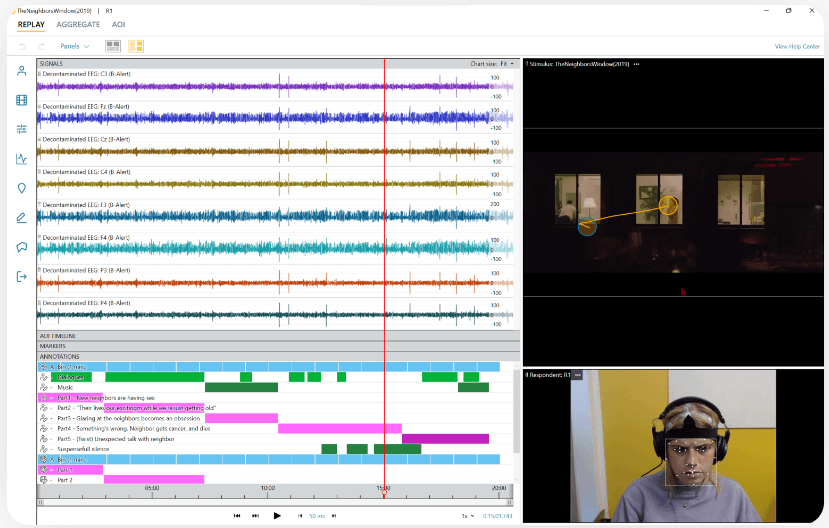Click the annotation icon beside Dialogues row
Image resolution: width=829 pixels, height=528 pixels.
44,377
